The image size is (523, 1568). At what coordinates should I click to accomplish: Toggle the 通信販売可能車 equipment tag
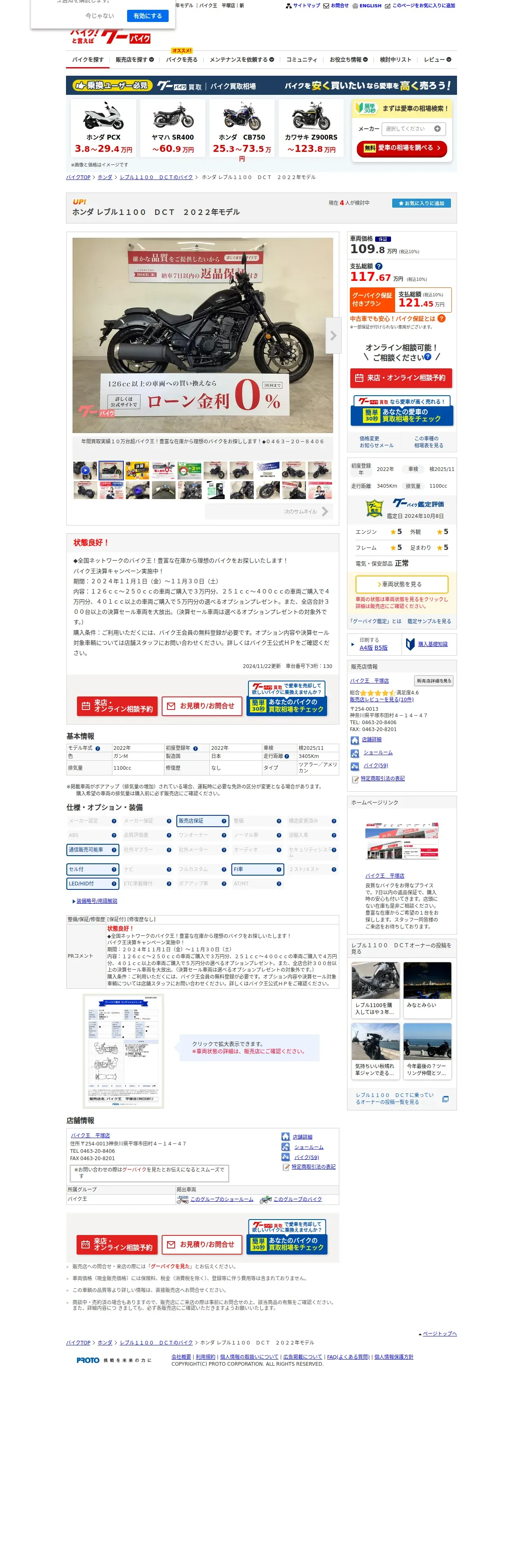point(92,850)
